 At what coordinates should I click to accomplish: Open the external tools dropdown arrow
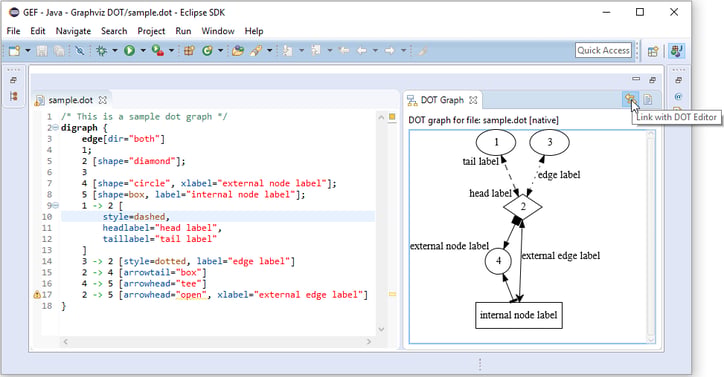[171, 50]
